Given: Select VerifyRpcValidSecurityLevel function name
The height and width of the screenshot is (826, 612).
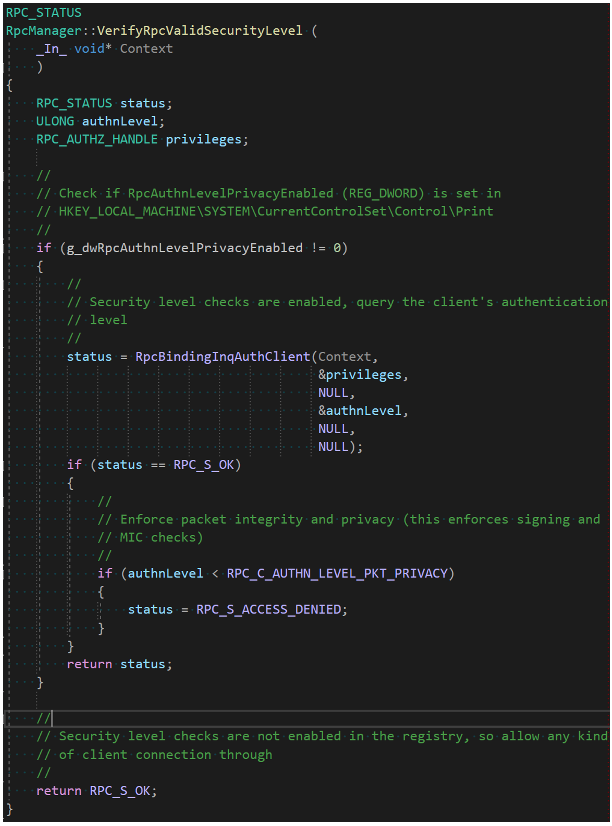Looking at the screenshot, I should coord(200,31).
